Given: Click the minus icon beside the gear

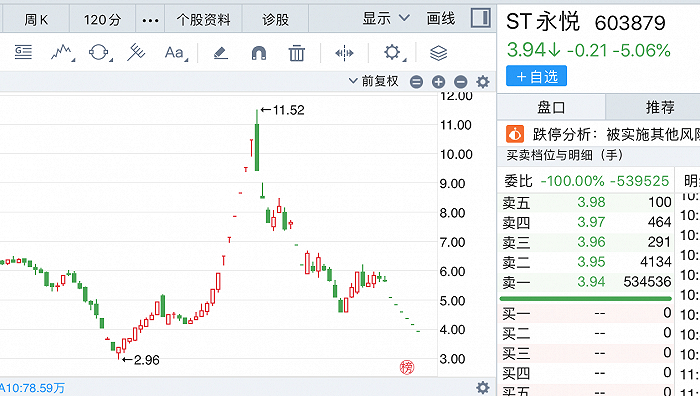Looking at the screenshot, I should (x=460, y=82).
